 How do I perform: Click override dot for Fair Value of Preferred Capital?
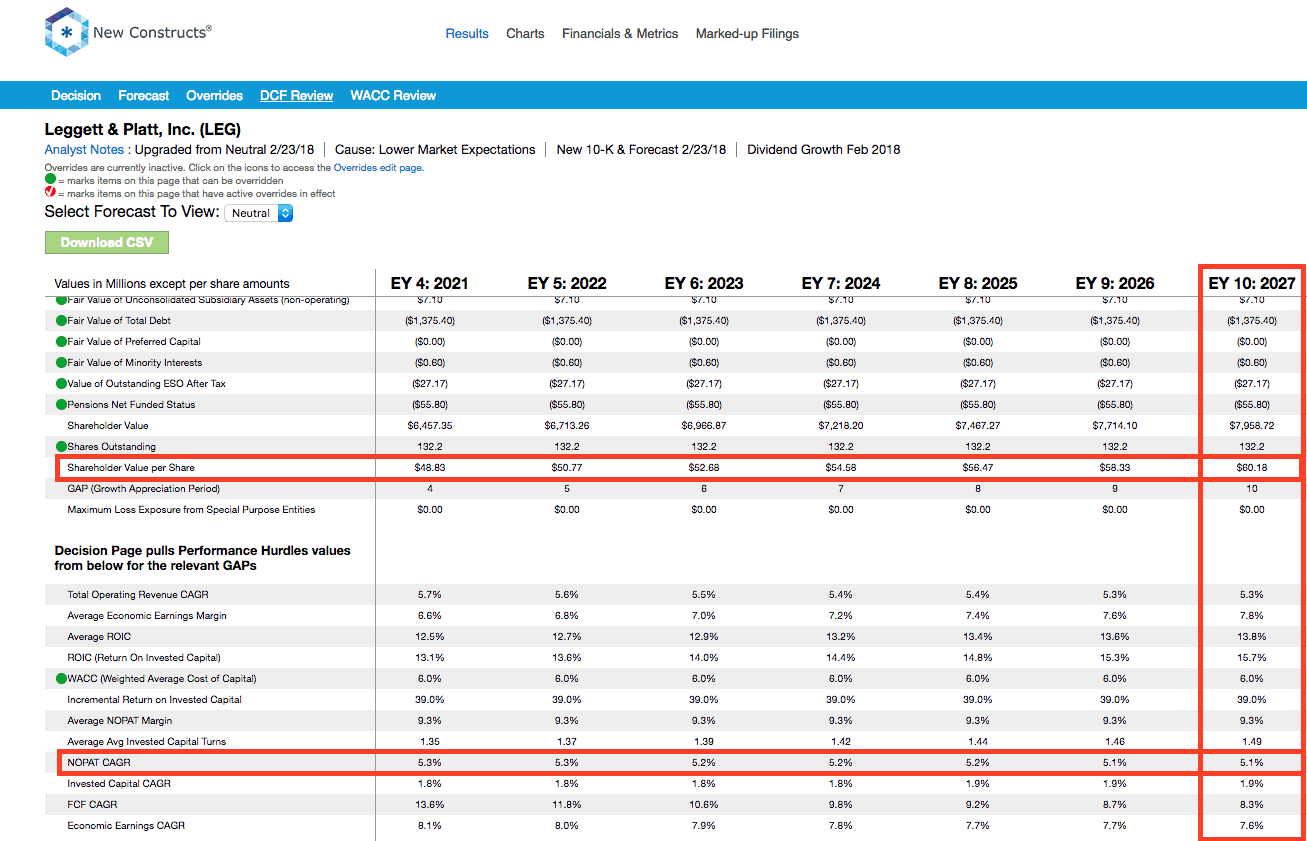click(x=61, y=342)
